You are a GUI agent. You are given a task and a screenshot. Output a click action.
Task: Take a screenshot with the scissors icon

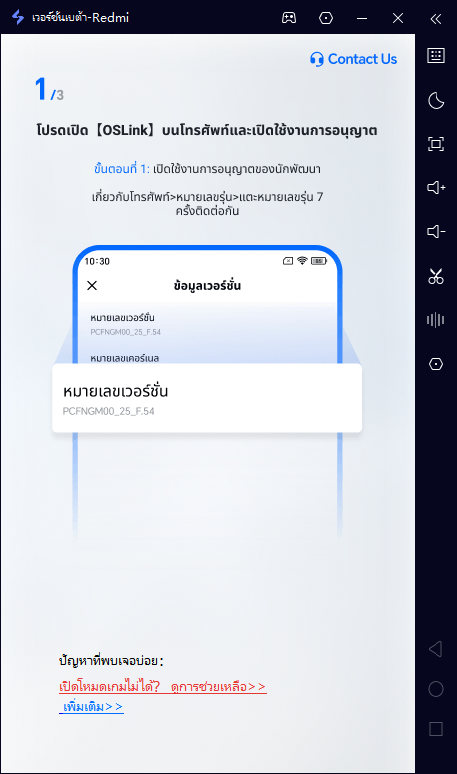pos(436,276)
